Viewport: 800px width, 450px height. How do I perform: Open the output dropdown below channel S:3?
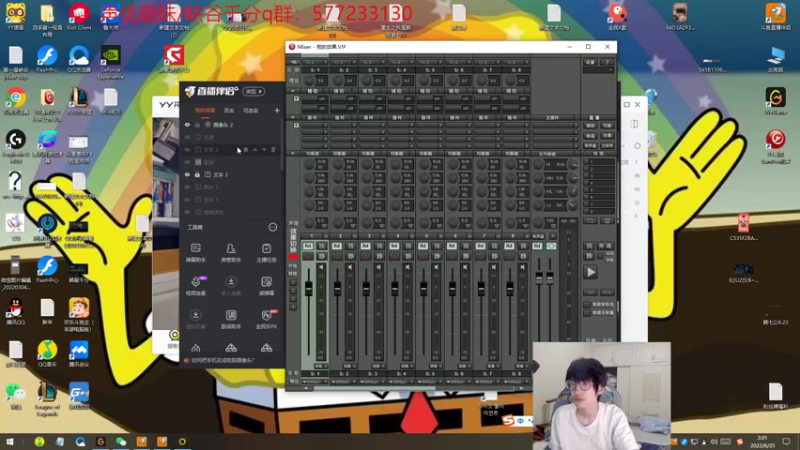pos(372,382)
